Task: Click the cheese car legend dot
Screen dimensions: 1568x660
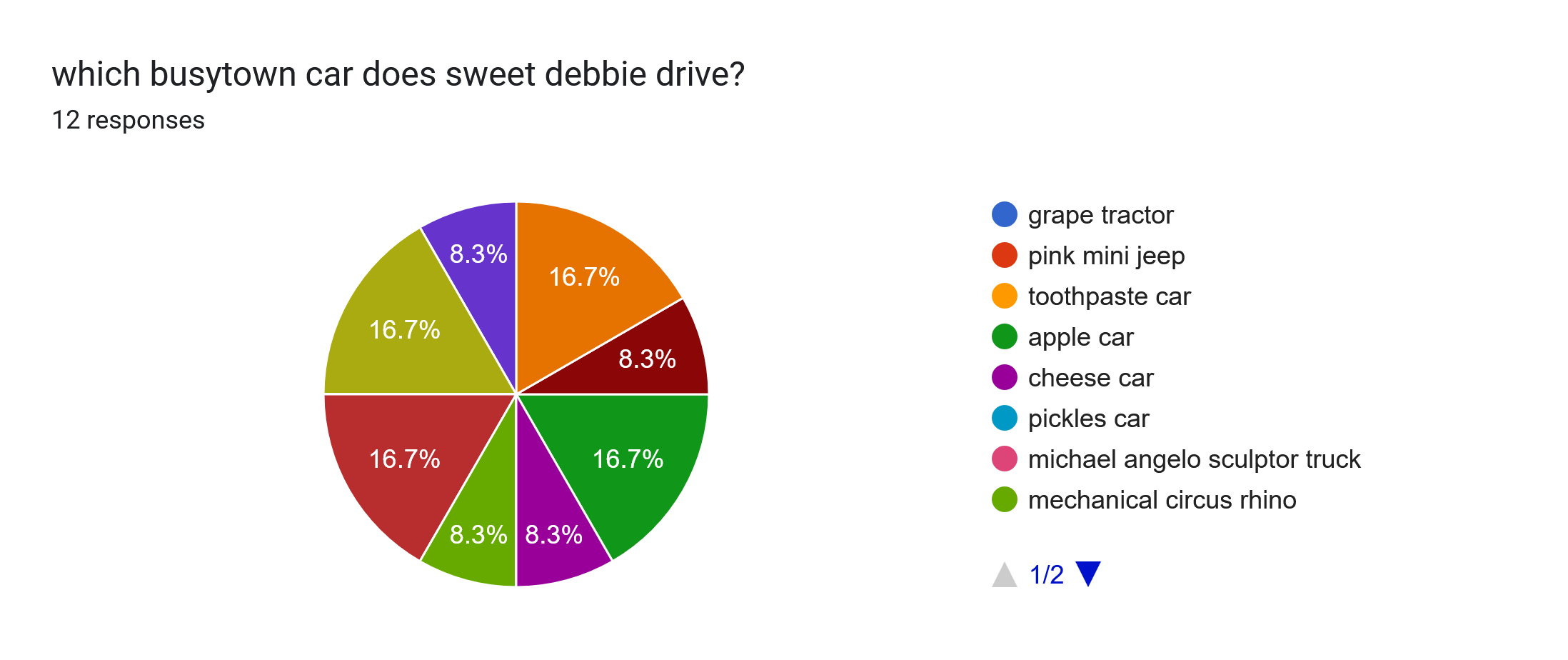Action: click(x=1005, y=377)
